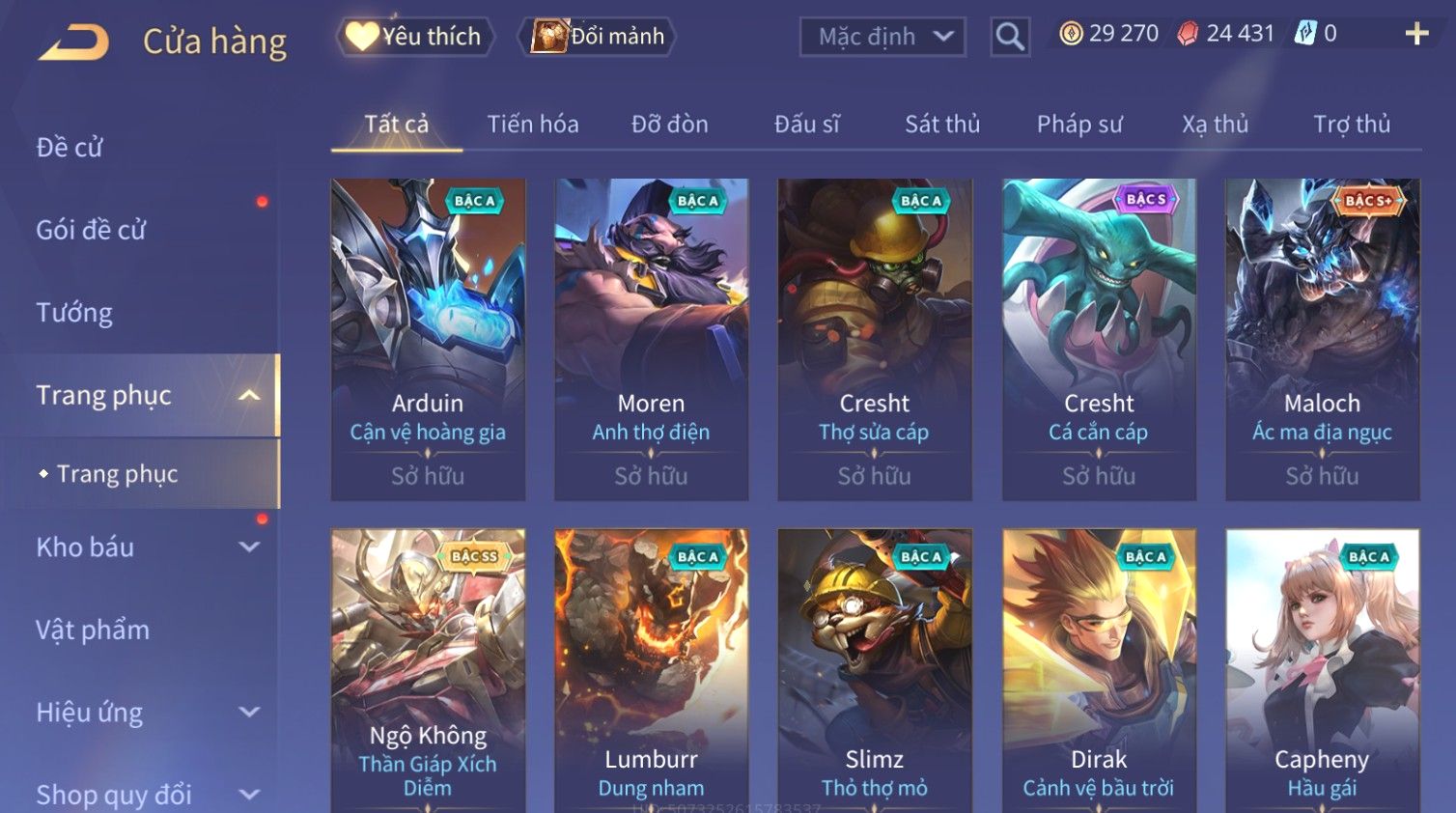Open the Mặc định sort dropdown
Image resolution: width=1456 pixels, height=813 pixels.
[882, 37]
